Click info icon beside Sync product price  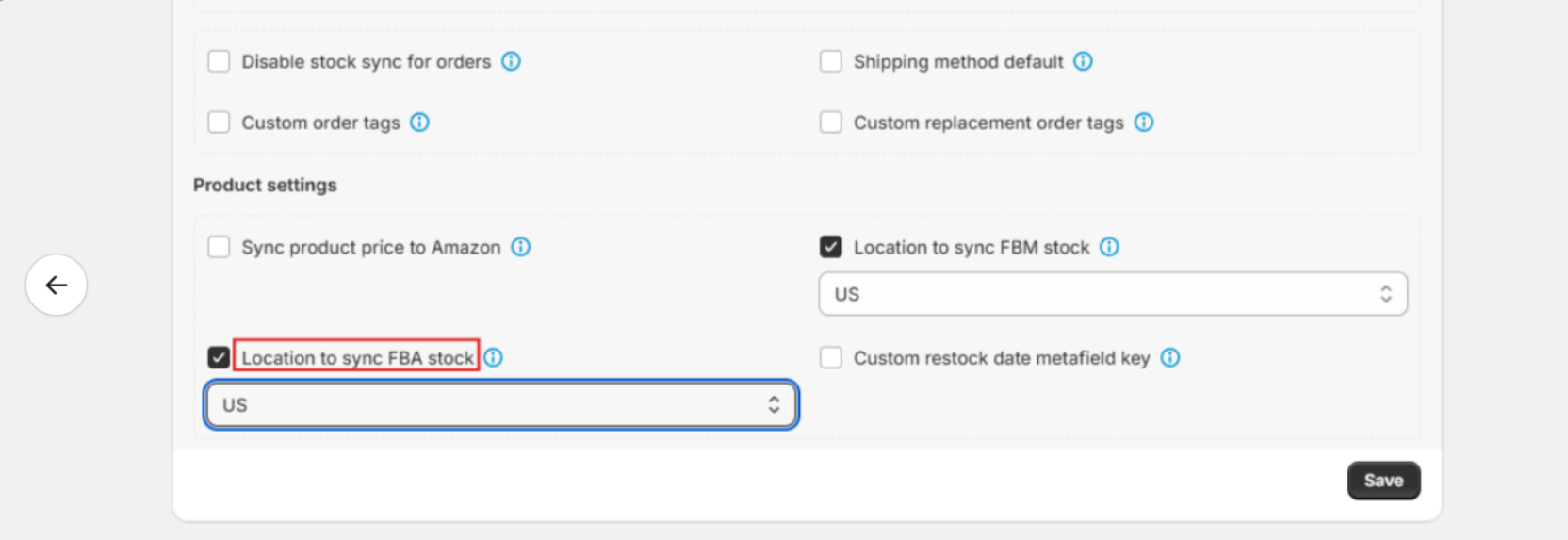tap(520, 247)
